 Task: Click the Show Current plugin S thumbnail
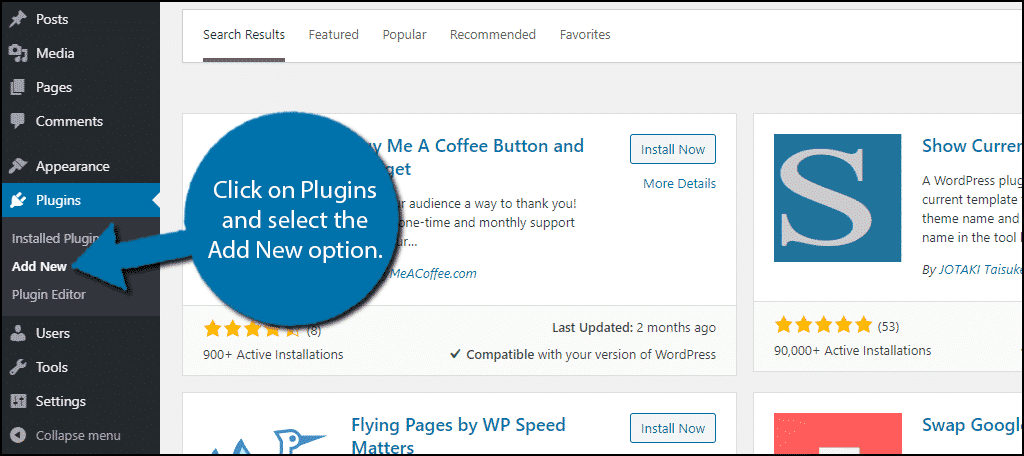click(x=837, y=198)
